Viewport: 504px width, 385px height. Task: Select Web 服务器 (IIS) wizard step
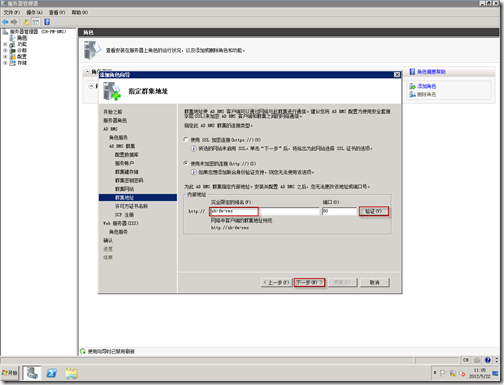click(121, 223)
